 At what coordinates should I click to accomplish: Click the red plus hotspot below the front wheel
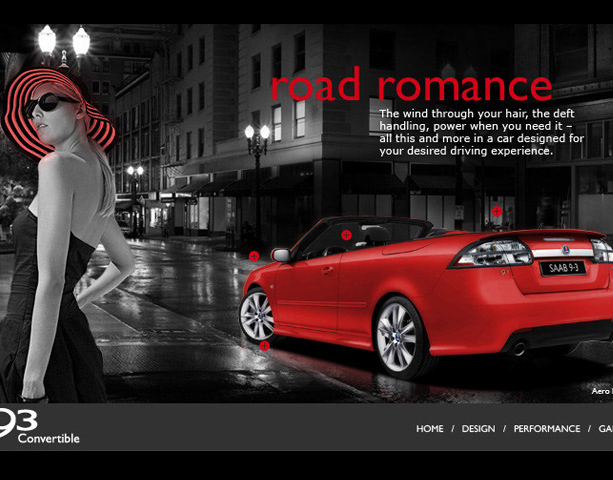pos(265,346)
